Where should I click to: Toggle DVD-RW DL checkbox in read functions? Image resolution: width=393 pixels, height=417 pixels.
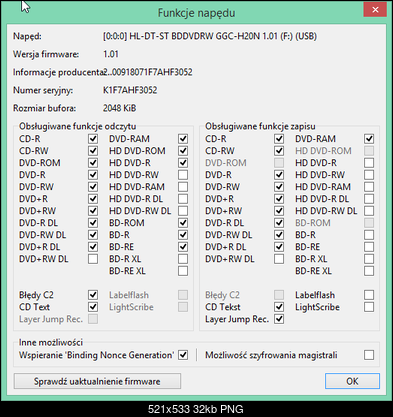tap(93, 235)
